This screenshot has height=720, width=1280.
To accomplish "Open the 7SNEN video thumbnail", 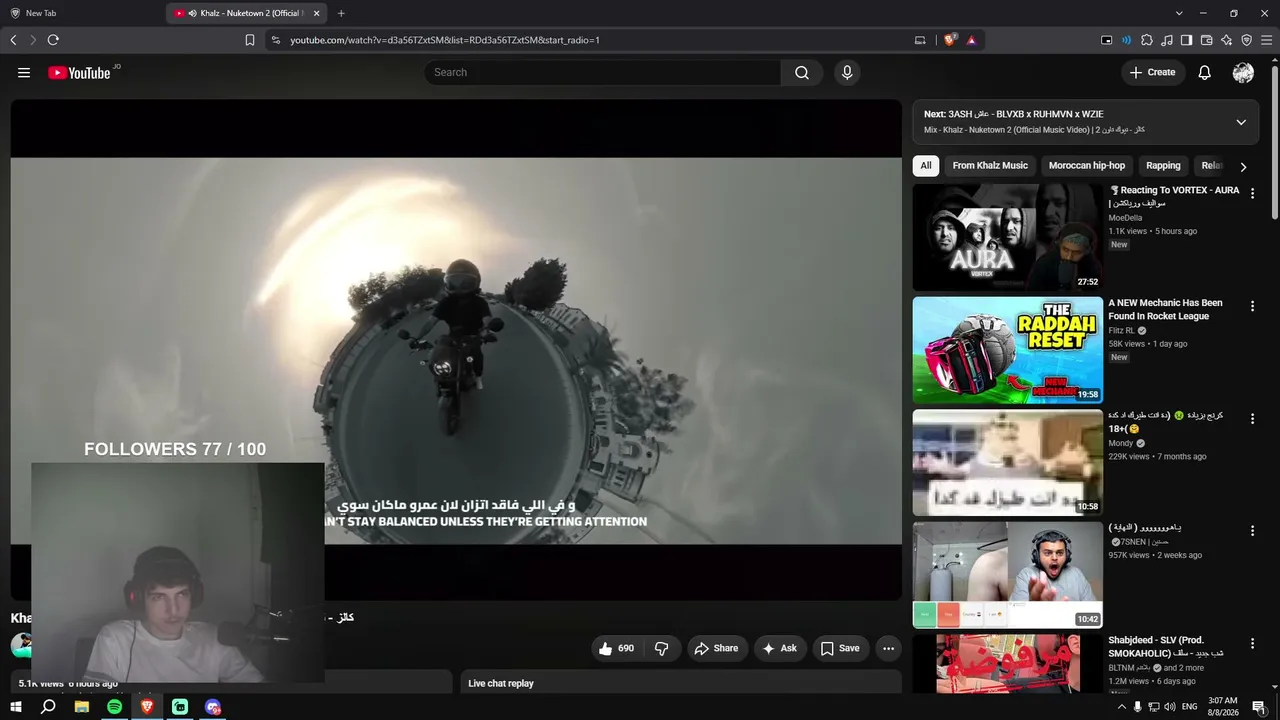I will pos(1008,575).
